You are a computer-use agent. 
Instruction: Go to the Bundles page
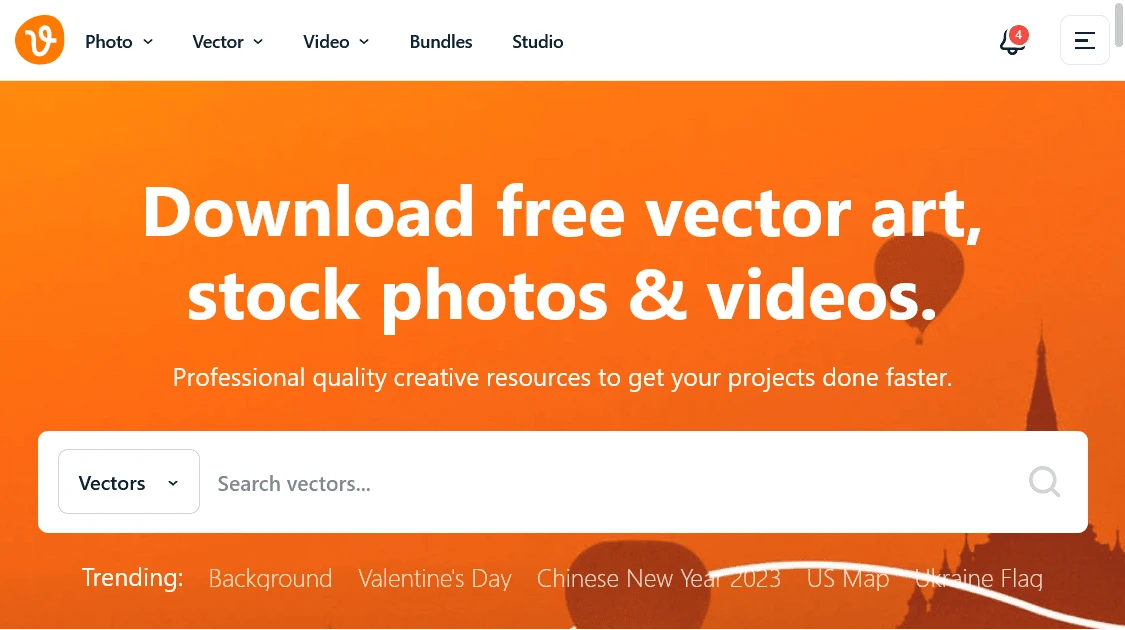point(441,42)
